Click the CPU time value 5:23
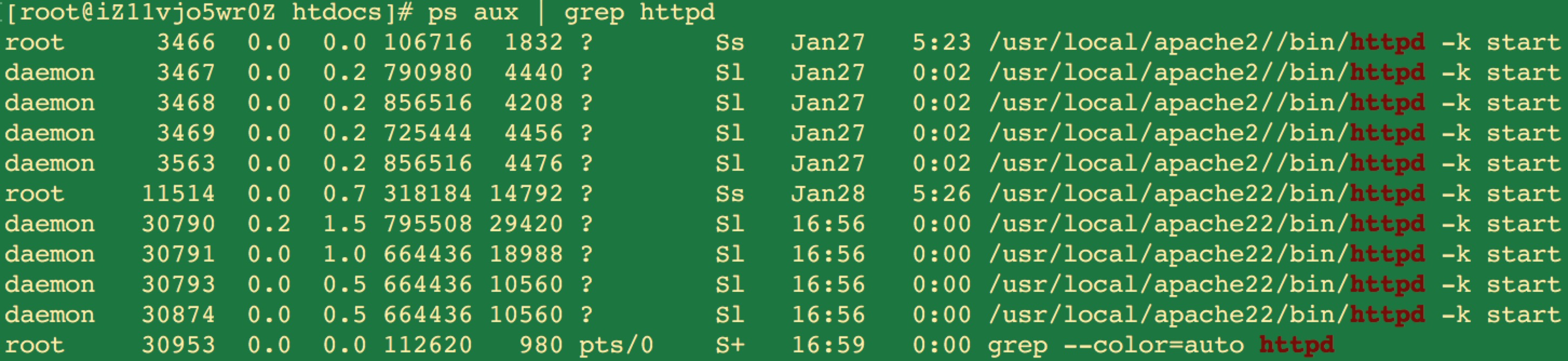1568x361 pixels. pyautogui.click(x=941, y=43)
